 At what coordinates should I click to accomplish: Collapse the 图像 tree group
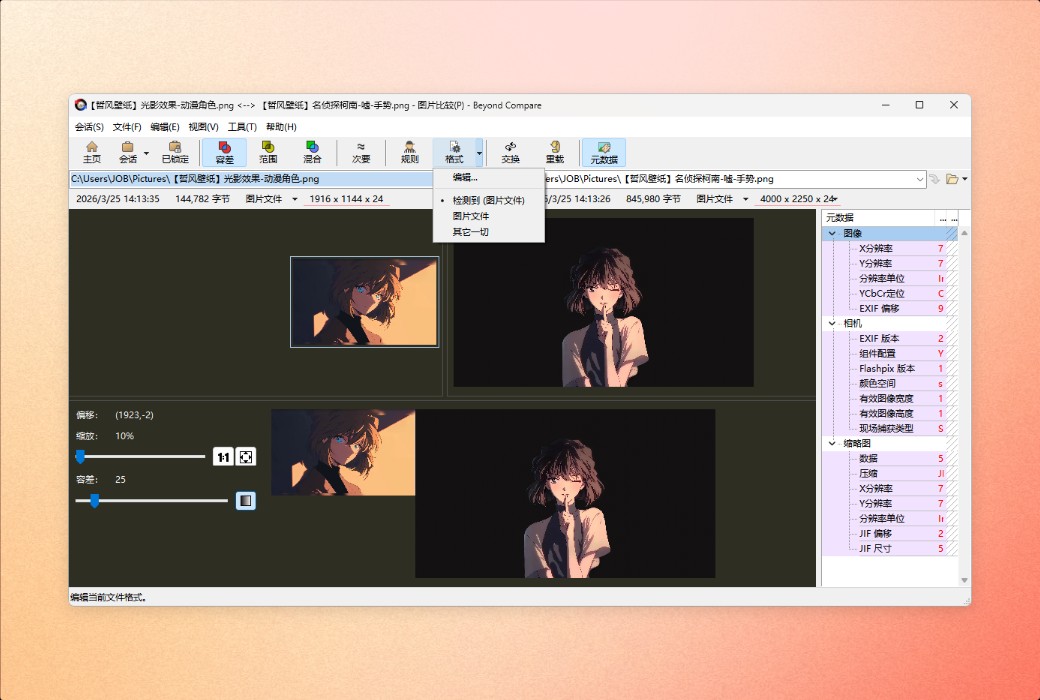pos(832,234)
